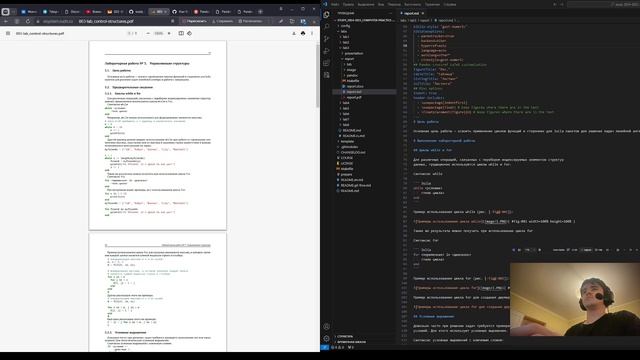Open CHANGELOG.md in the file tree
This screenshot has height=360, width=640.
click(353, 152)
